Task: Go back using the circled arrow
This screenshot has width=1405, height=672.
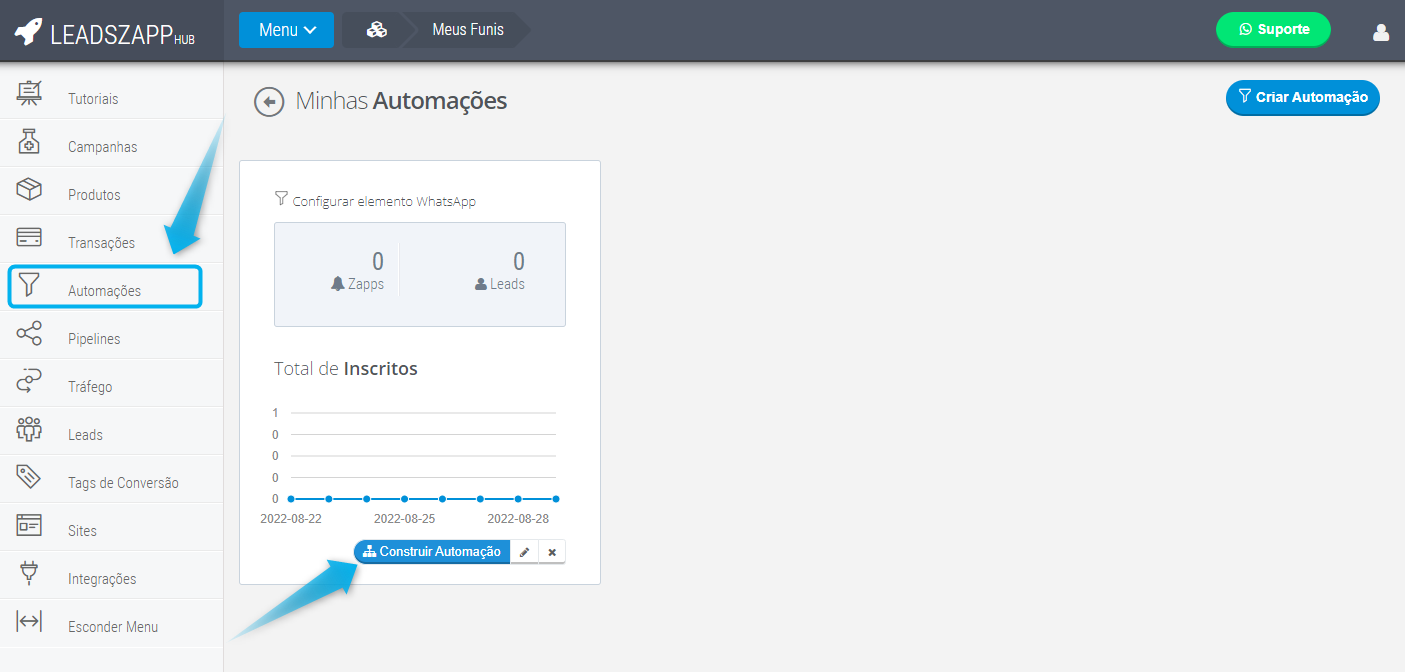Action: pos(269,102)
